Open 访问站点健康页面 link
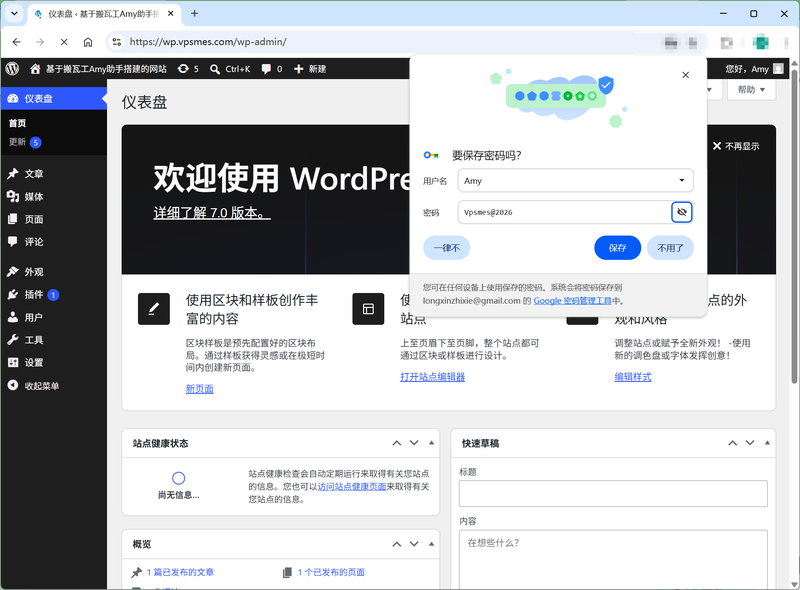This screenshot has width=800, height=590. pyautogui.click(x=352, y=486)
